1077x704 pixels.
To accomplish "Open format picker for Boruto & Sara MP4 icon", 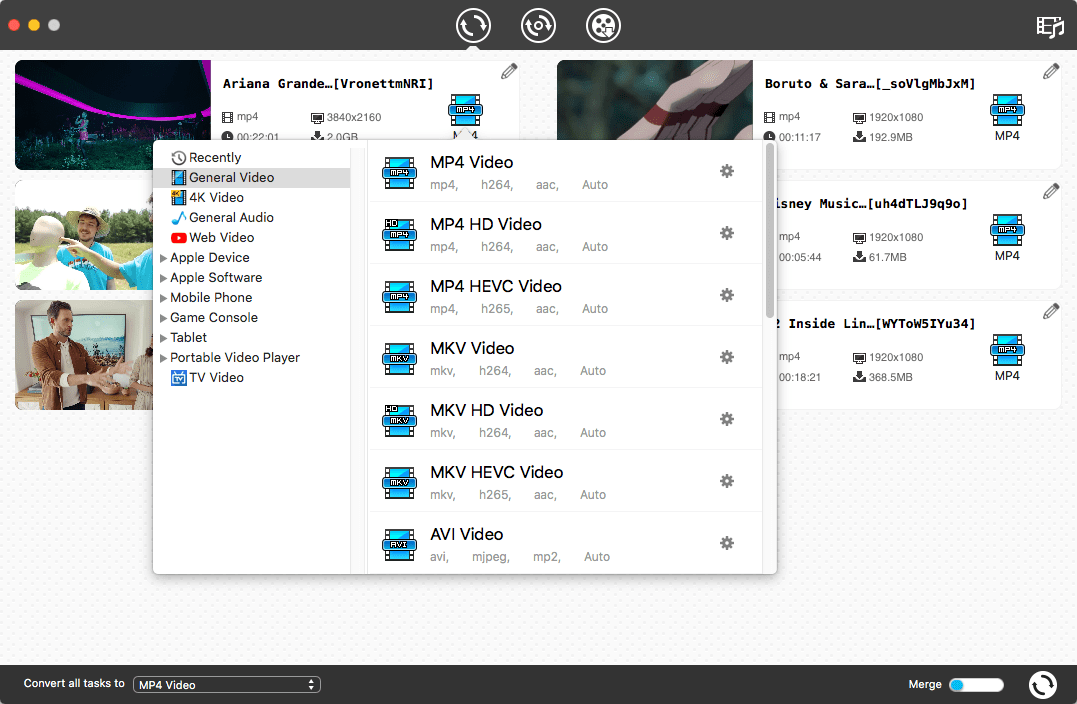I will [1007, 110].
